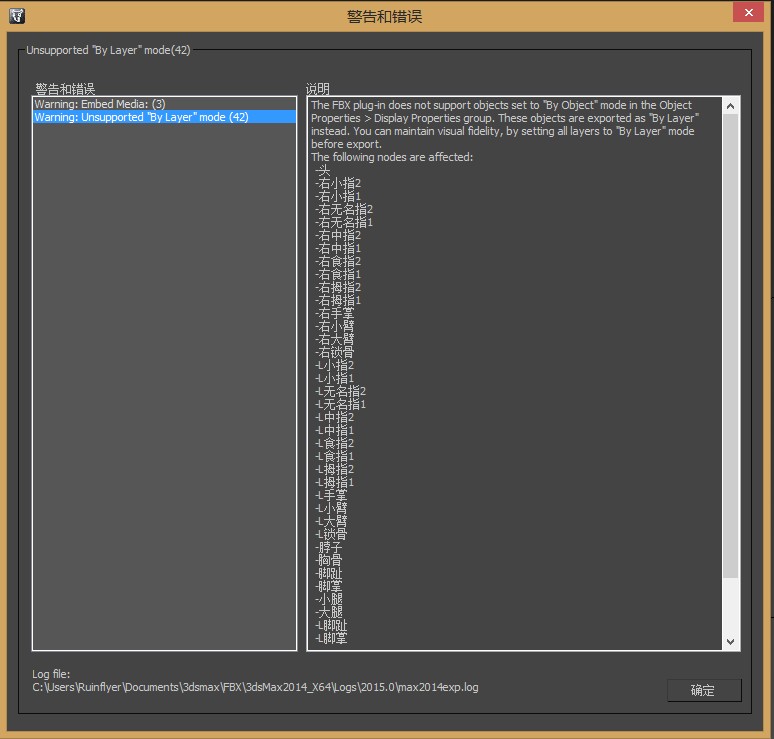Viewport: 774px width, 739px height.
Task: Click the node entry -L小指2
Action: tap(335, 365)
